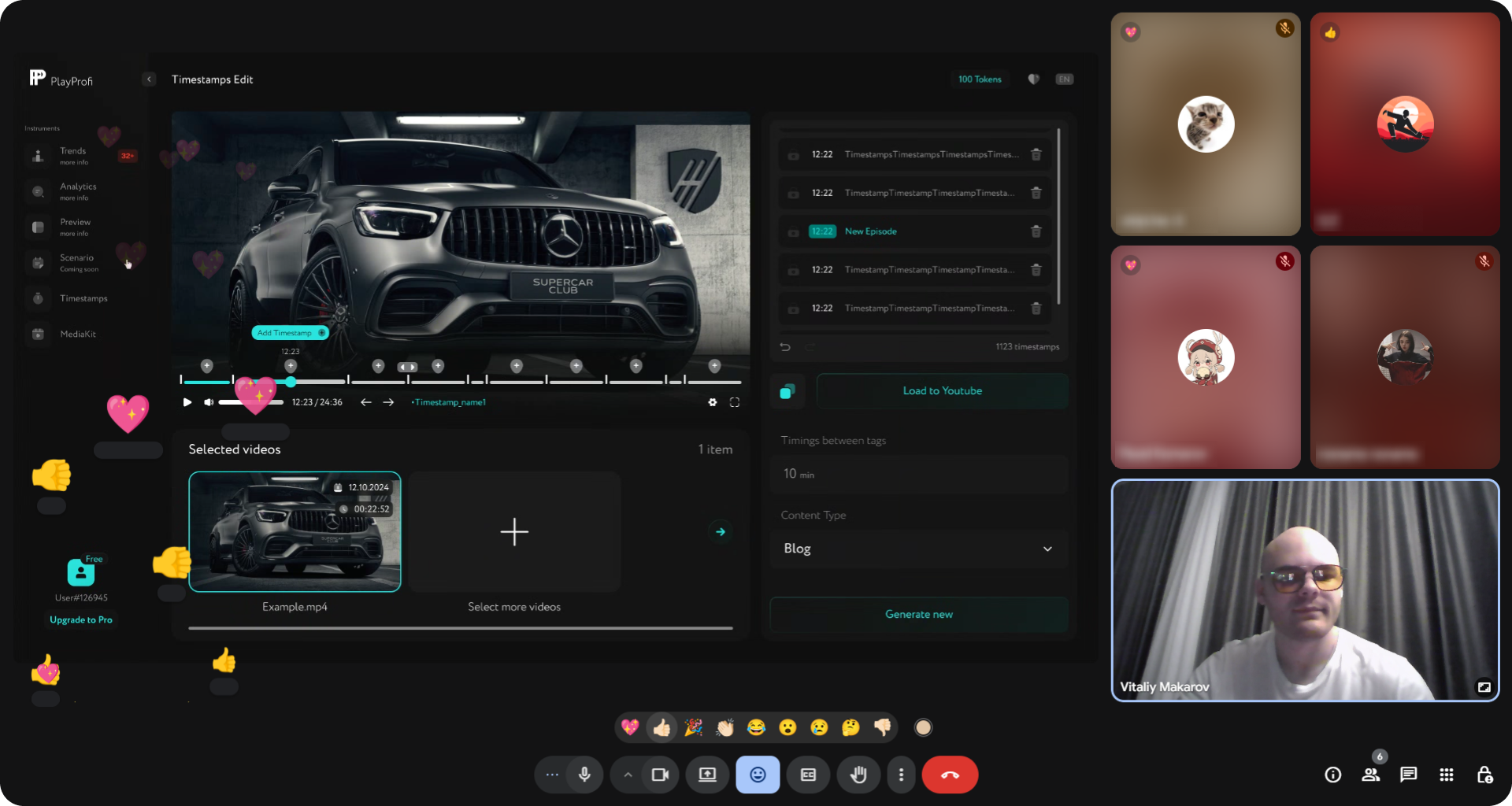Click the 100 Tokens badge
1512x806 pixels.
(x=980, y=79)
